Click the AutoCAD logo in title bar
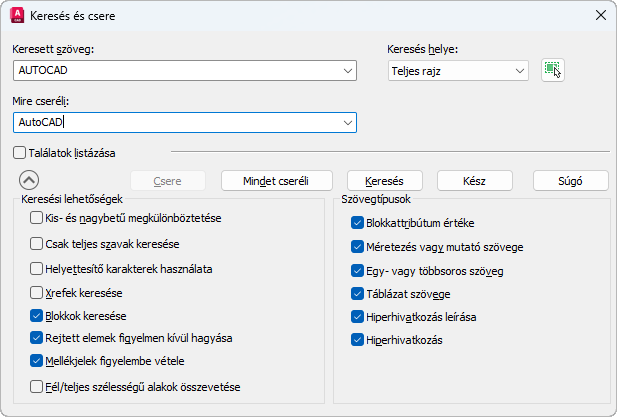 [17, 15]
